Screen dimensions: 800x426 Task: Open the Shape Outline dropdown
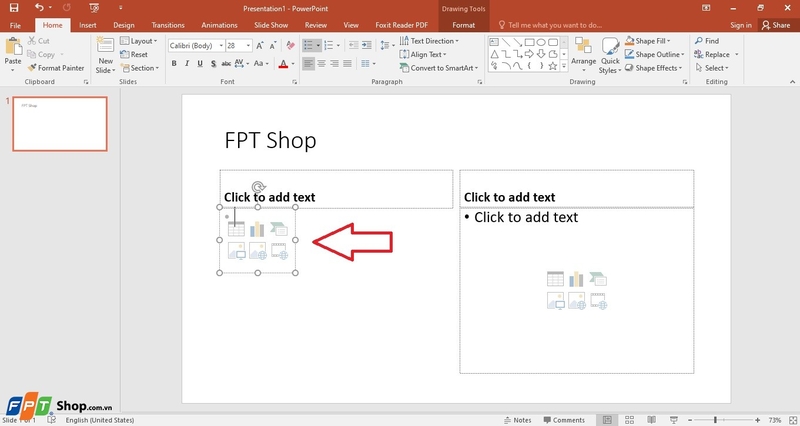pyautogui.click(x=655, y=54)
